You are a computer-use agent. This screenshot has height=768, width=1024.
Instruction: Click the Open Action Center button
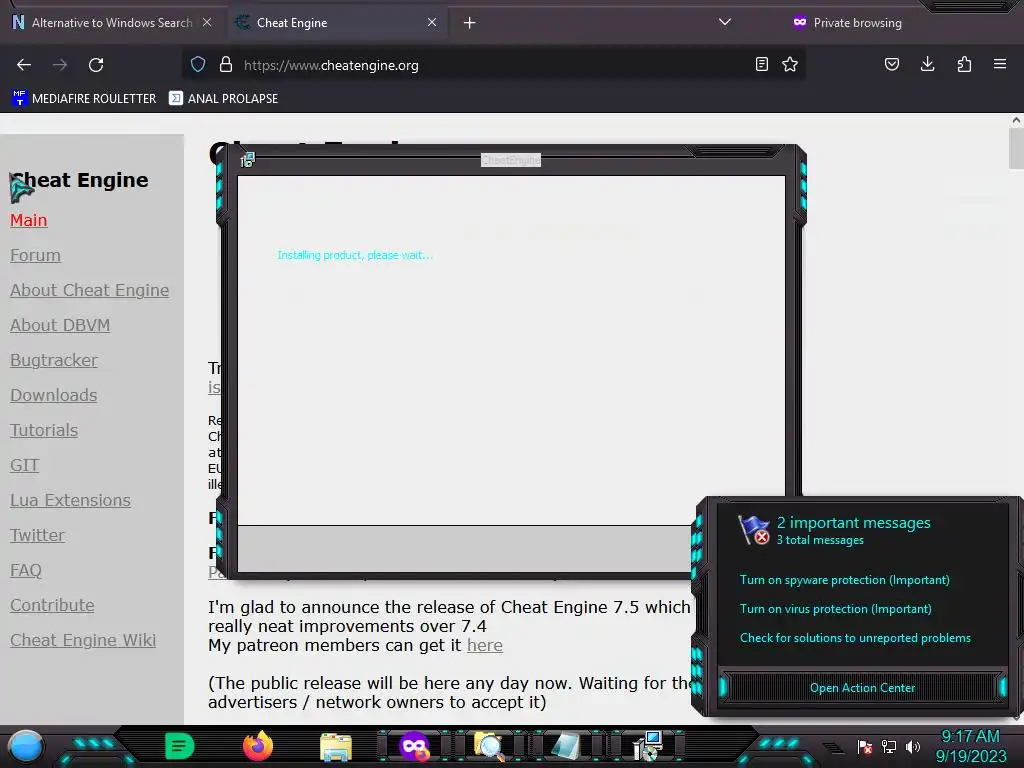pos(862,688)
